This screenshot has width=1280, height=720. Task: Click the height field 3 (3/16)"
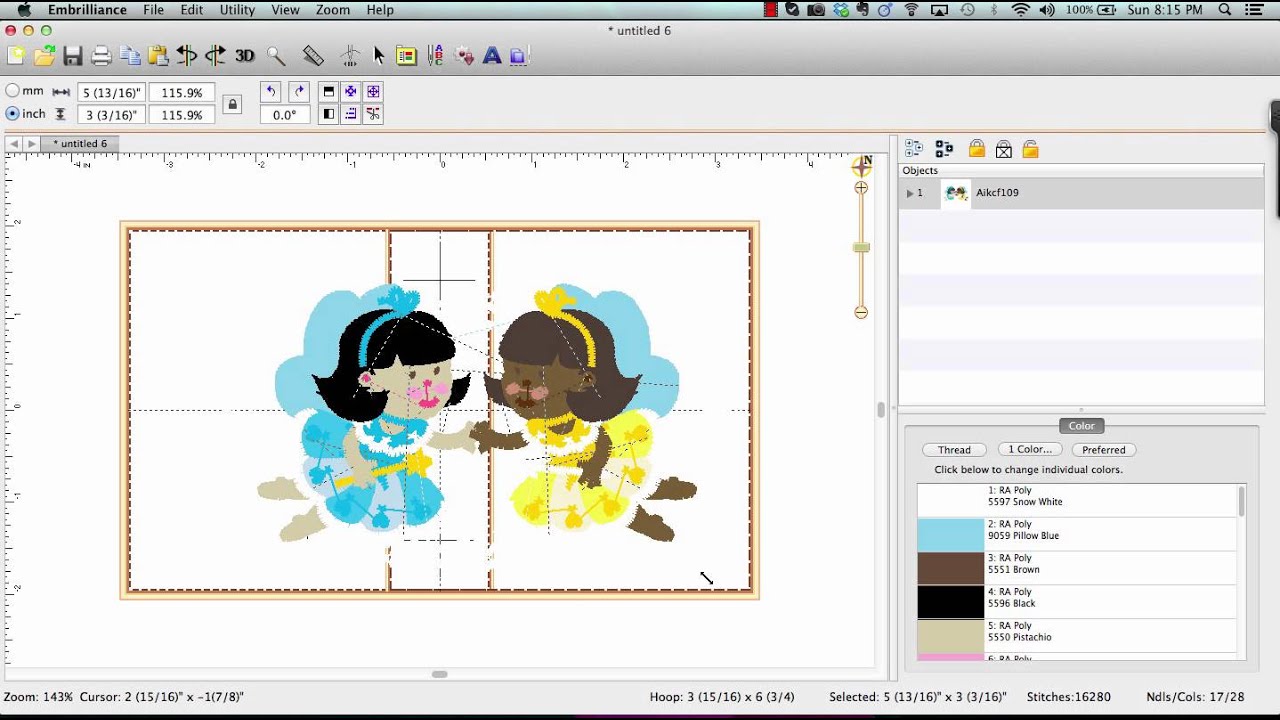[x=111, y=115]
